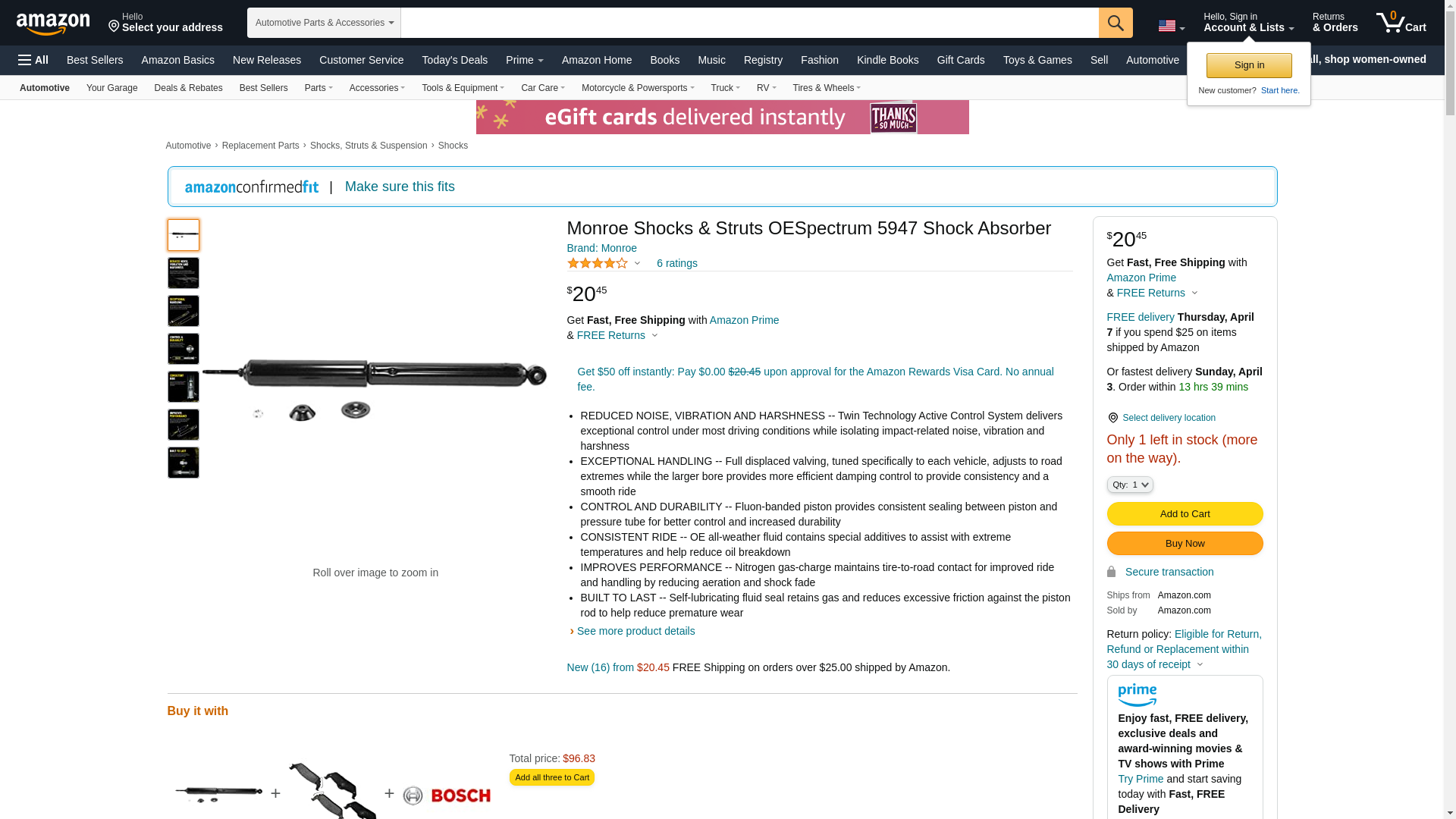Screen dimensions: 1456x819
Task: Select the second product thumbnail
Action: coord(184,273)
